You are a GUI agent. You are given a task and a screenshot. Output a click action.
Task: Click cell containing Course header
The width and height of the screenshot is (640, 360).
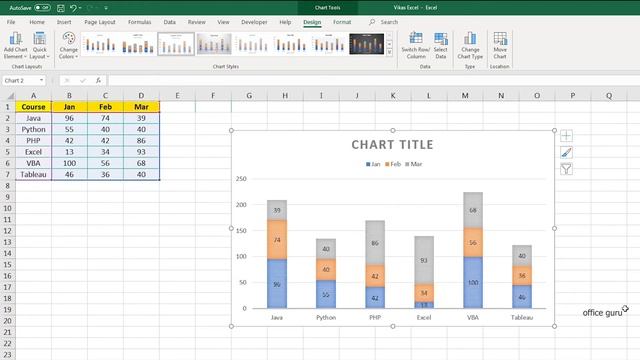pyautogui.click(x=33, y=107)
